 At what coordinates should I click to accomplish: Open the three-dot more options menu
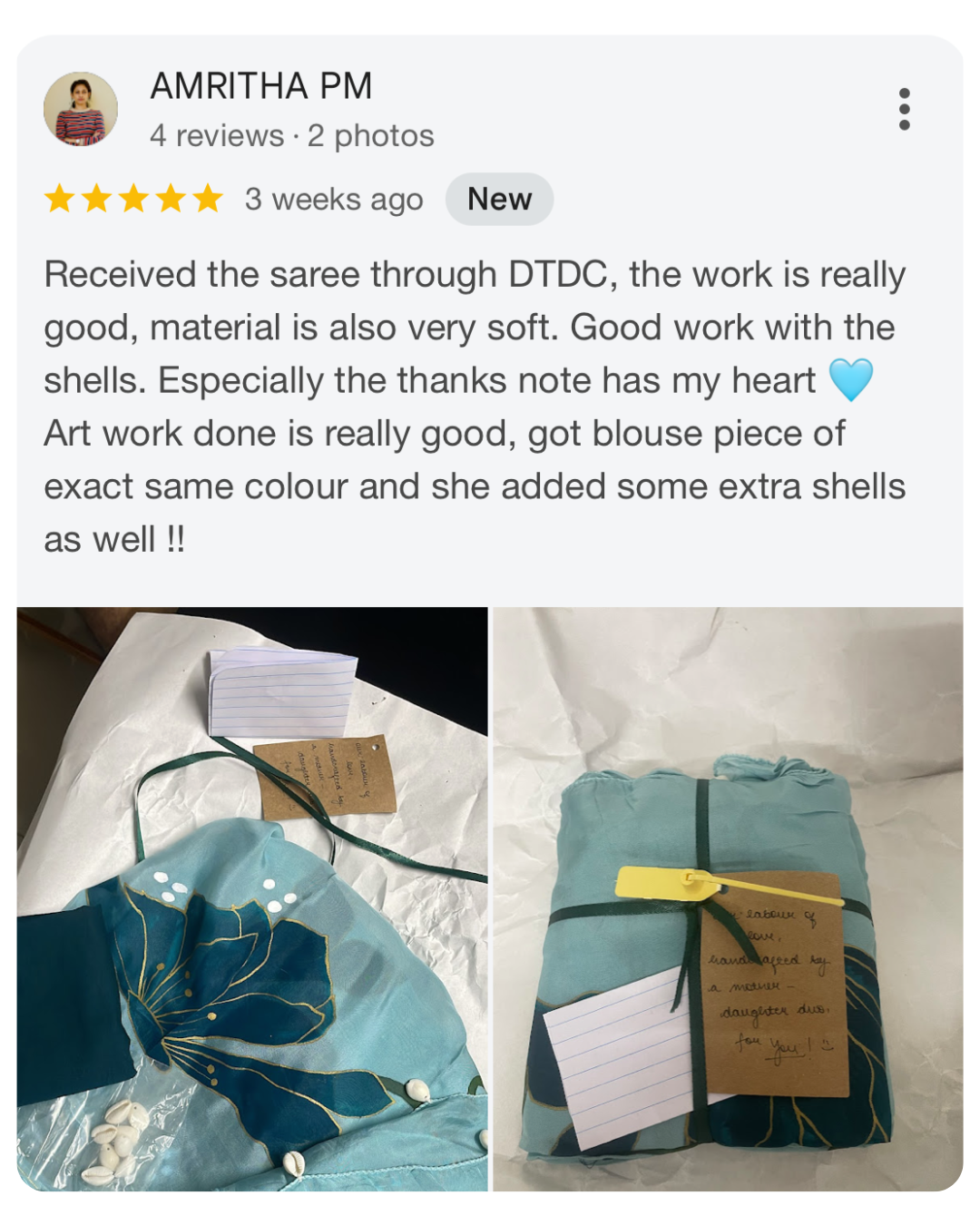click(x=904, y=109)
